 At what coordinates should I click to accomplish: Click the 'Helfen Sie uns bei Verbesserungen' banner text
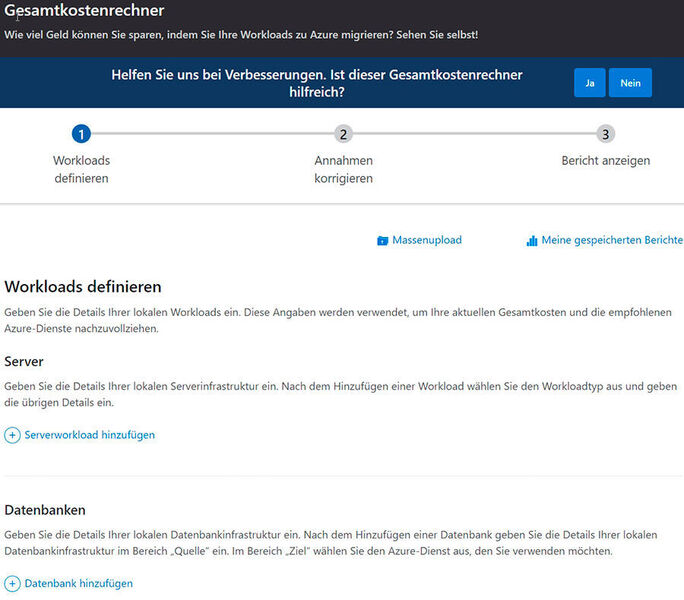click(317, 83)
